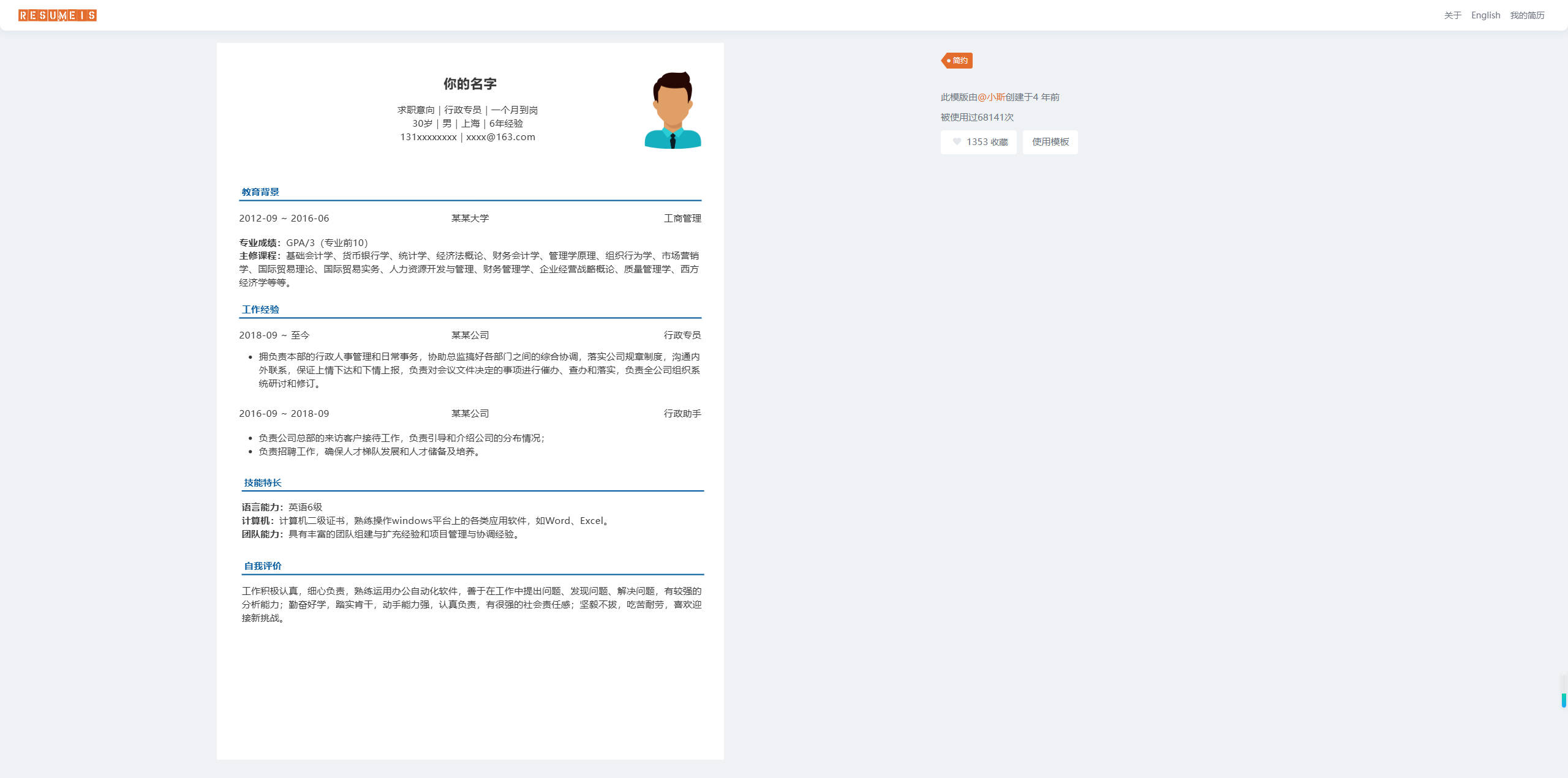1568x778 pixels.
Task: Open the 关于 nav item
Action: pos(1452,15)
